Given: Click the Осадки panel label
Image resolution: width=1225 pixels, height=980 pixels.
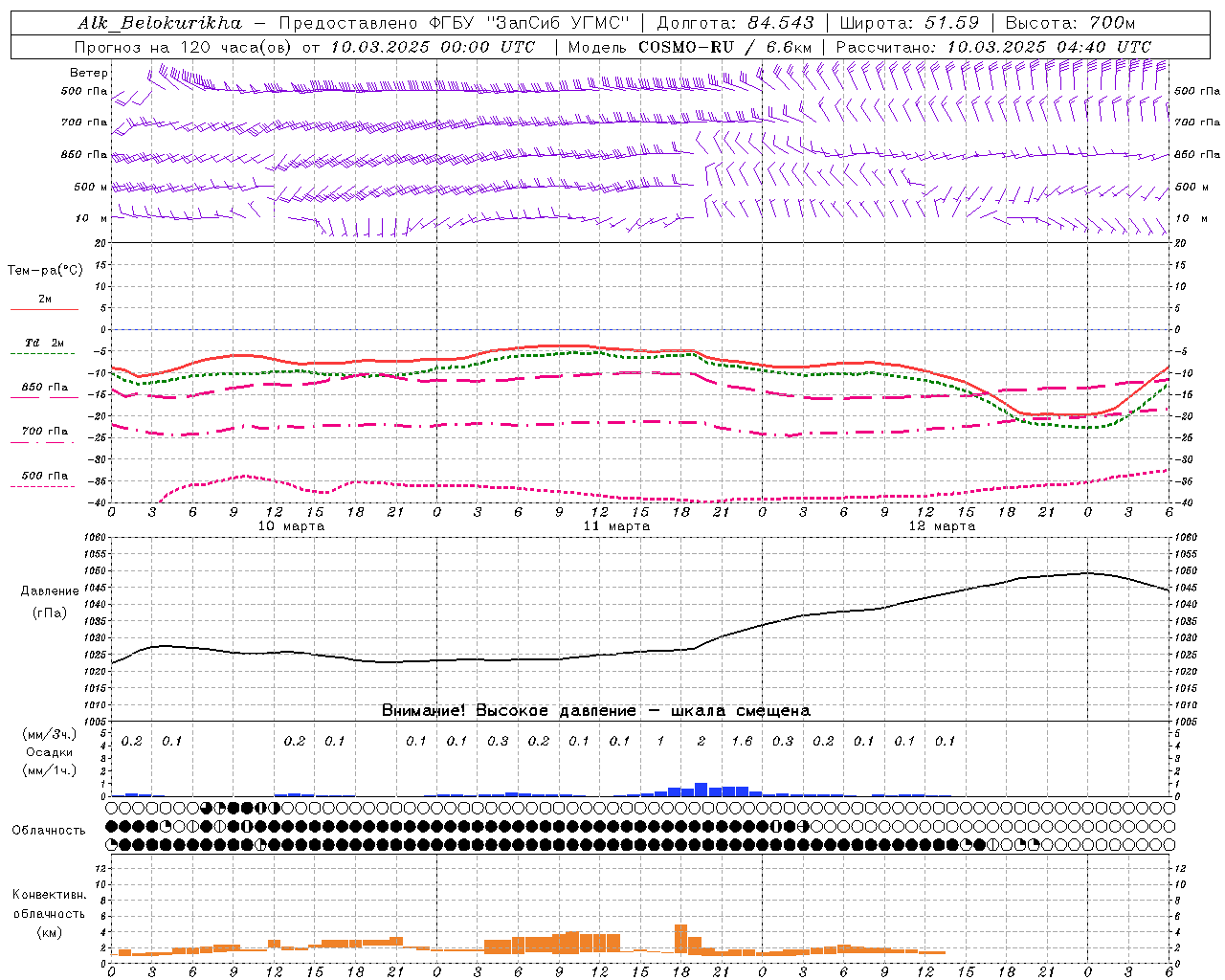Looking at the screenshot, I should tap(49, 752).
